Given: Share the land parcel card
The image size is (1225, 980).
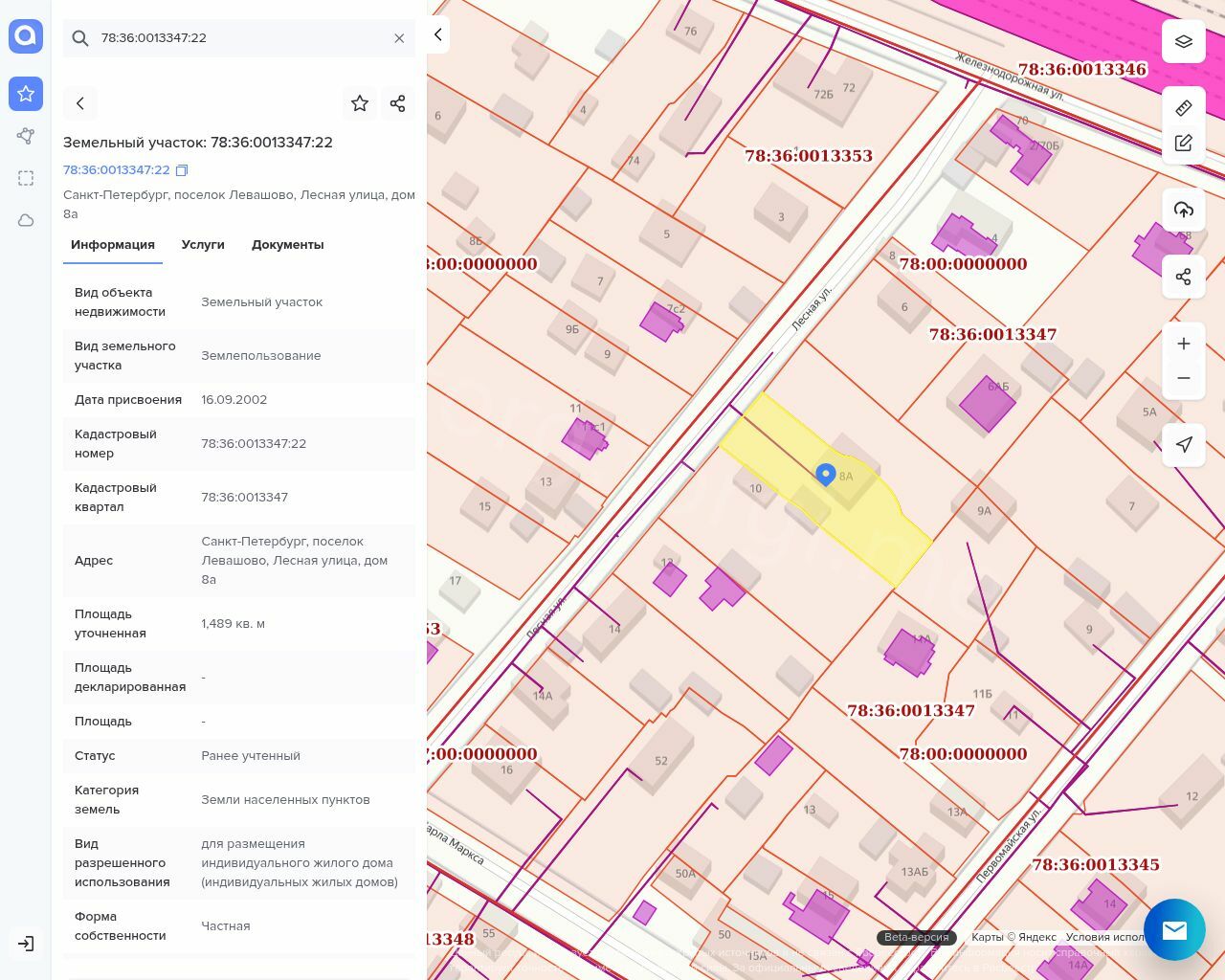Looking at the screenshot, I should point(398,103).
